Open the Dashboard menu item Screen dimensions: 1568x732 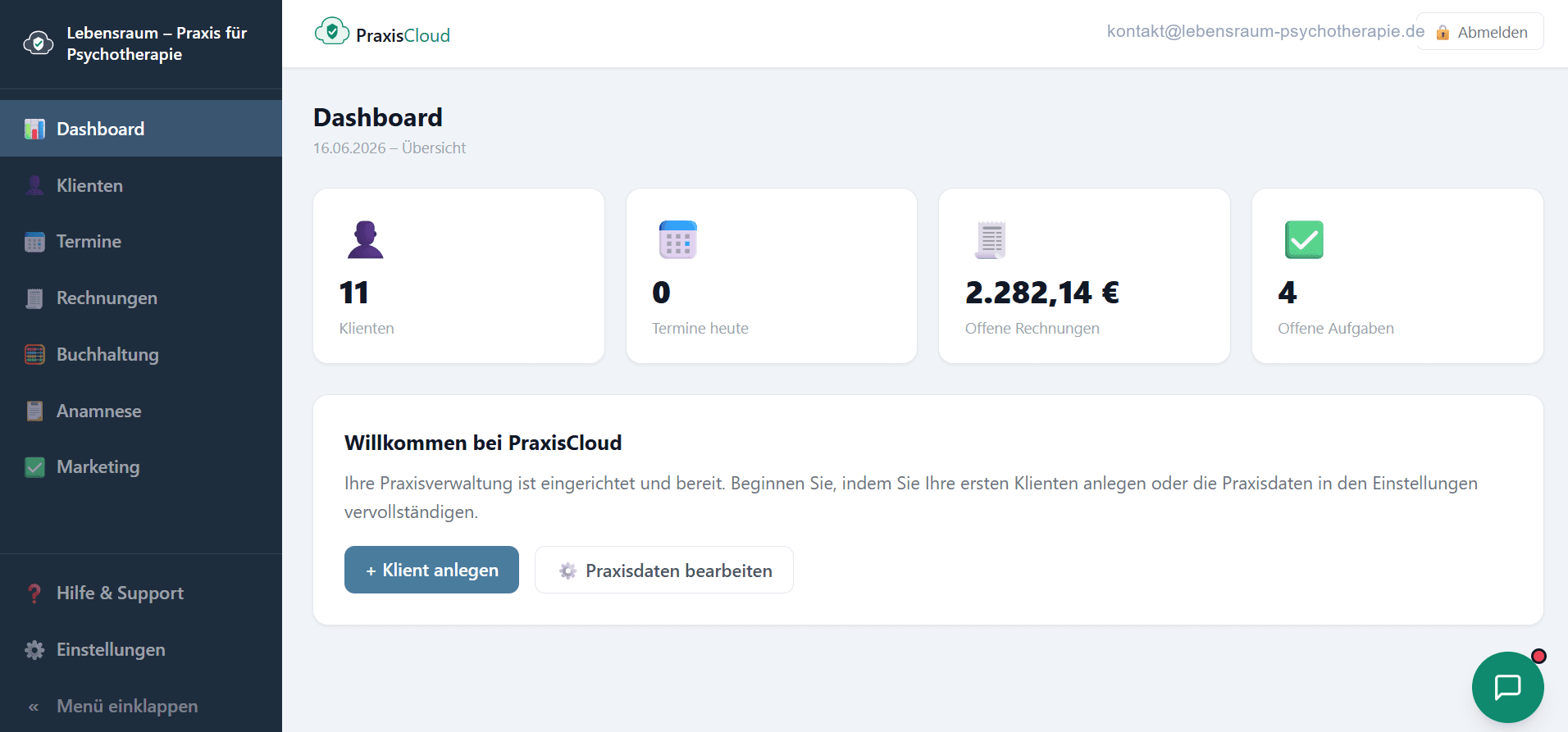point(141,129)
